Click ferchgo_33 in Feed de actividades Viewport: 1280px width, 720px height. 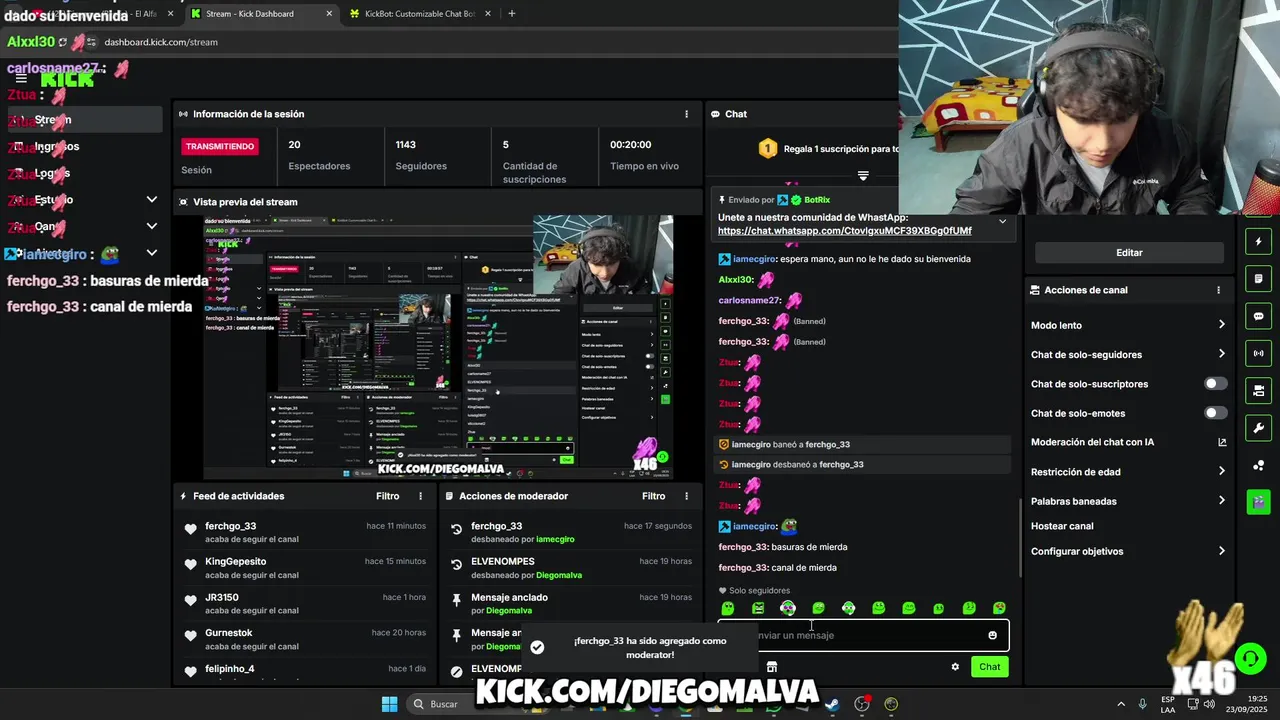coord(230,526)
